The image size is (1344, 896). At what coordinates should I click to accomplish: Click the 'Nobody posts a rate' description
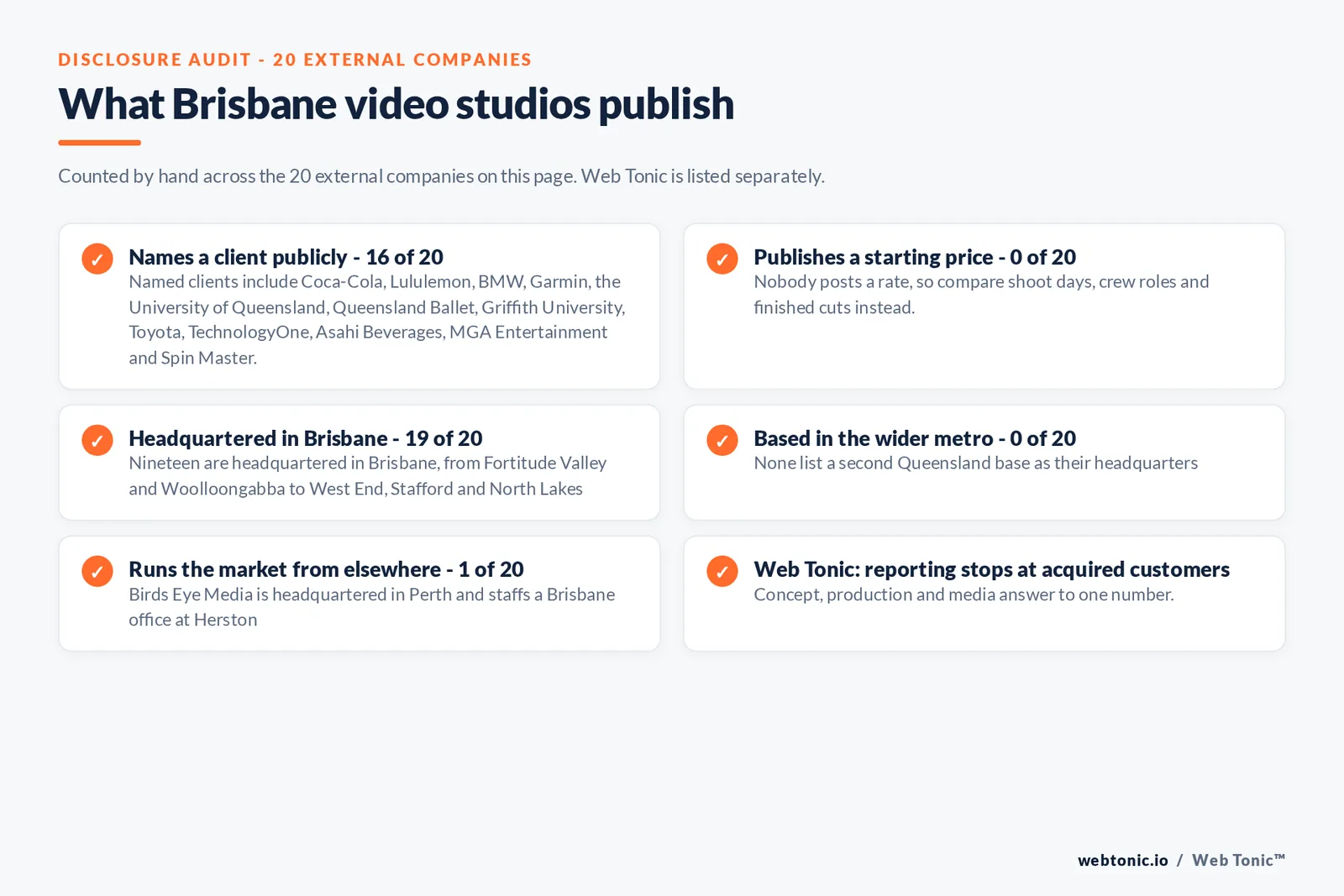[x=981, y=294]
